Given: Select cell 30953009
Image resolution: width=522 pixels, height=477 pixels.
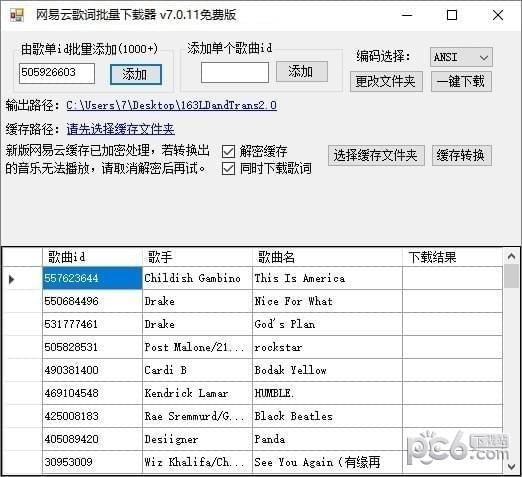Looking at the screenshot, I should 92,462.
